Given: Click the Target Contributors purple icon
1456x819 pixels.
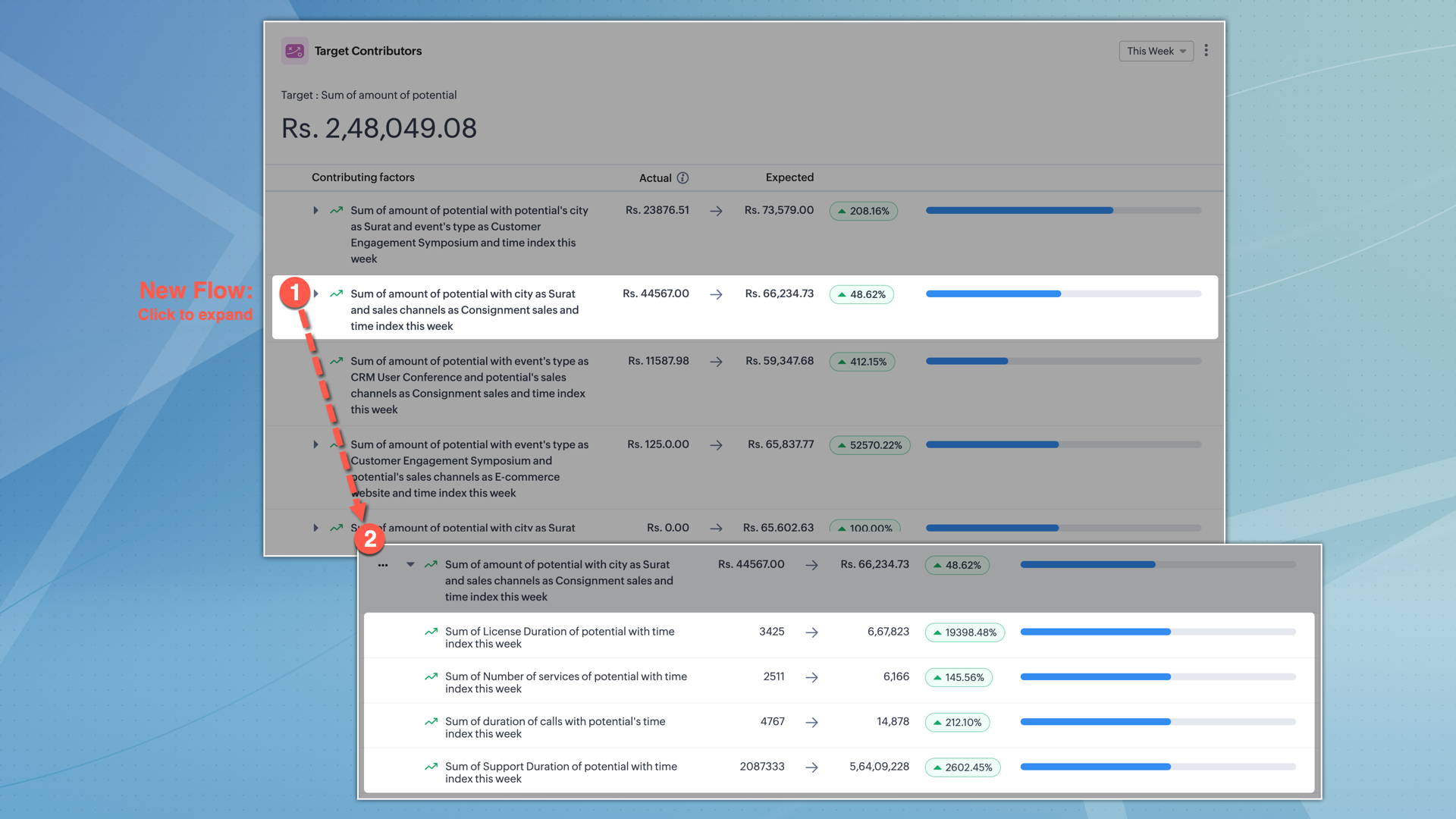Looking at the screenshot, I should (x=294, y=51).
